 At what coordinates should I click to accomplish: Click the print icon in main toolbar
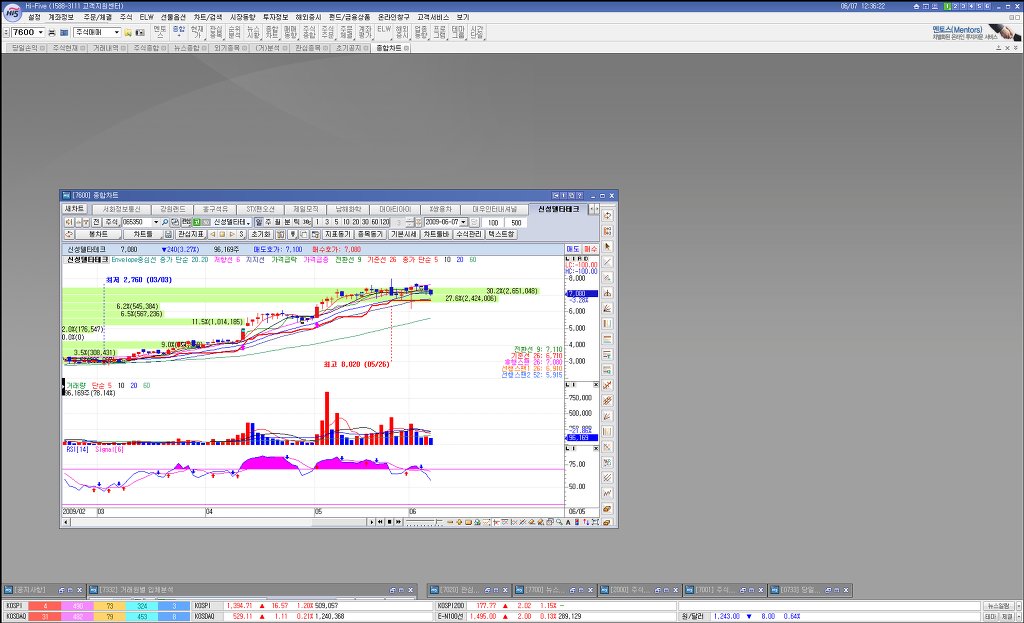tap(52, 32)
